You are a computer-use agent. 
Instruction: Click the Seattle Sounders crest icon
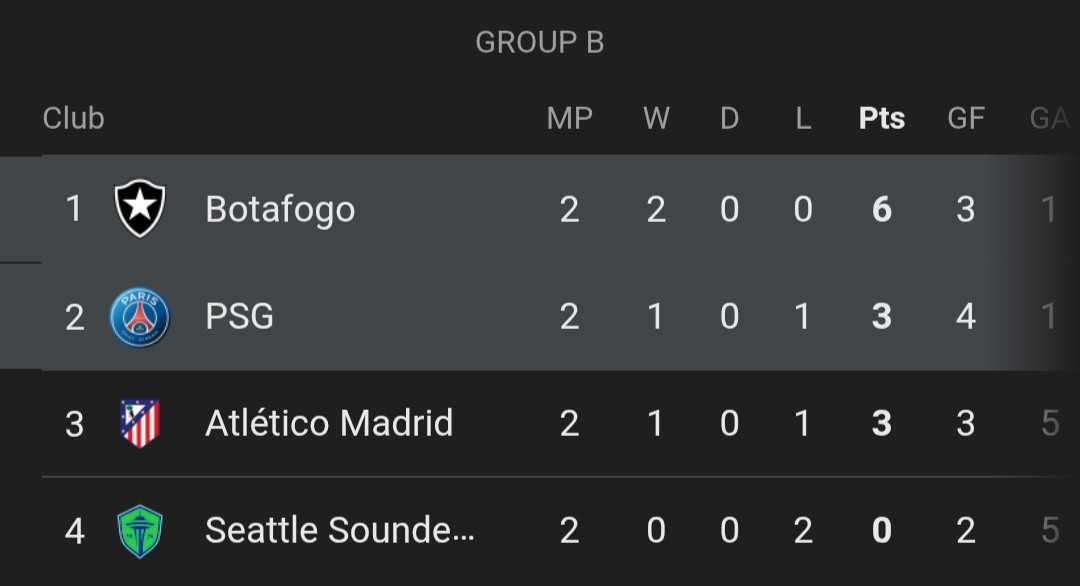point(140,531)
